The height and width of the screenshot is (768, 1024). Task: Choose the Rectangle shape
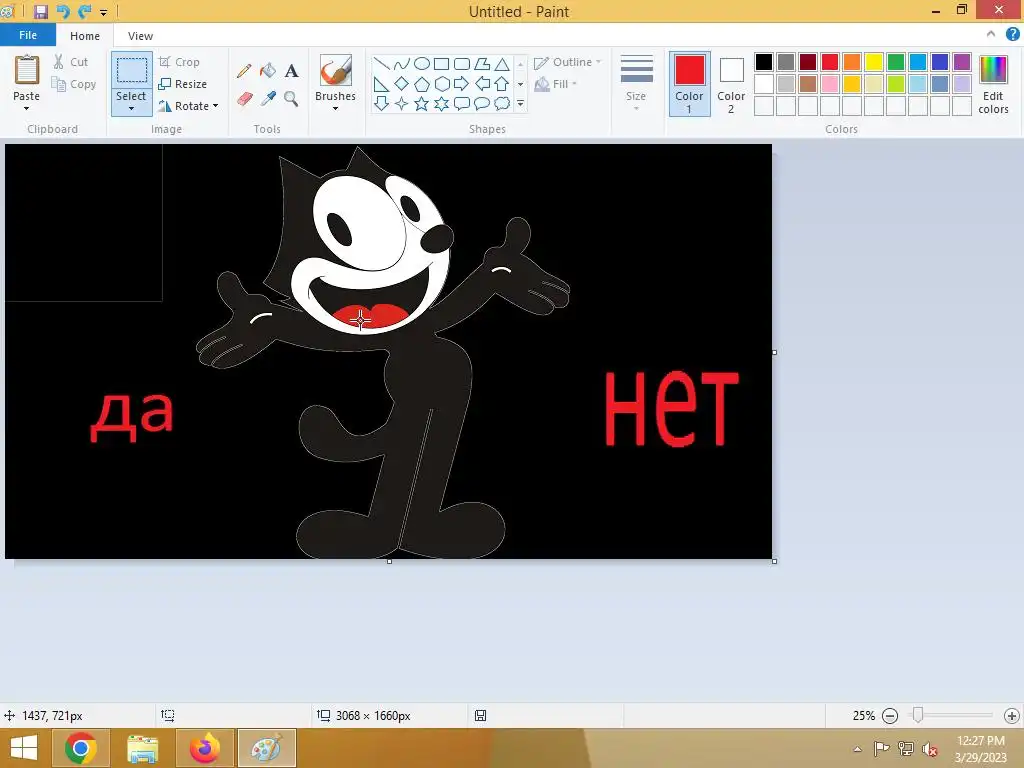(441, 63)
